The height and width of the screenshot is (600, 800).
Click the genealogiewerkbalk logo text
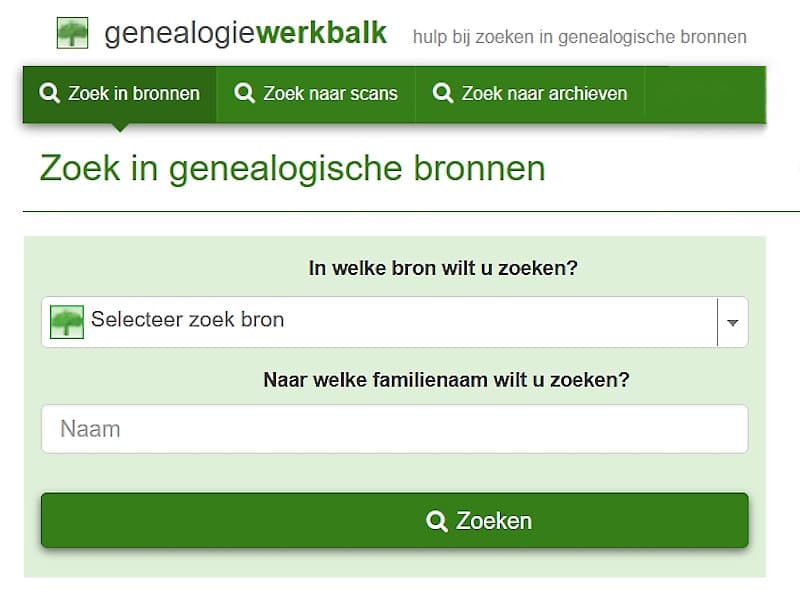tap(244, 32)
